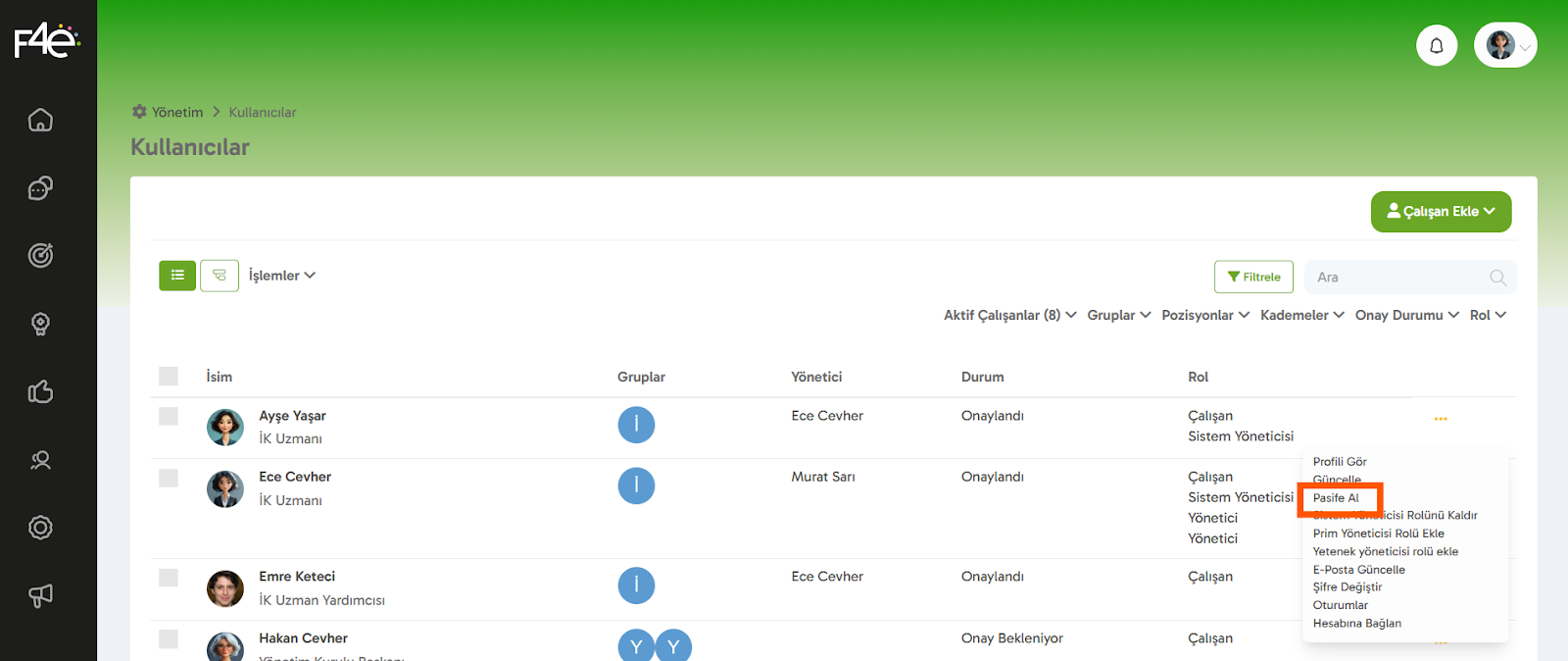Screen dimensions: 1568x661
Task: Expand the İşlemler dropdown
Action: point(281,276)
